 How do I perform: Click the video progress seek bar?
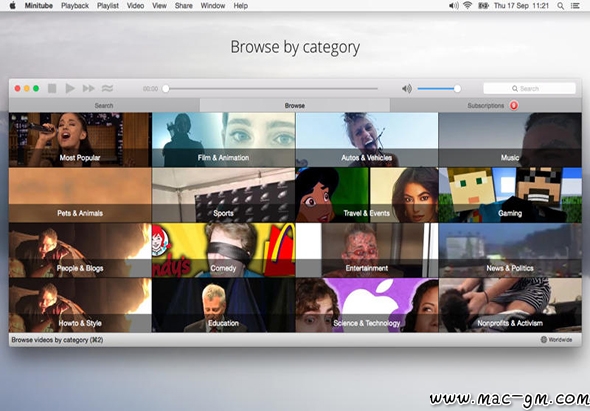pyautogui.click(x=271, y=89)
